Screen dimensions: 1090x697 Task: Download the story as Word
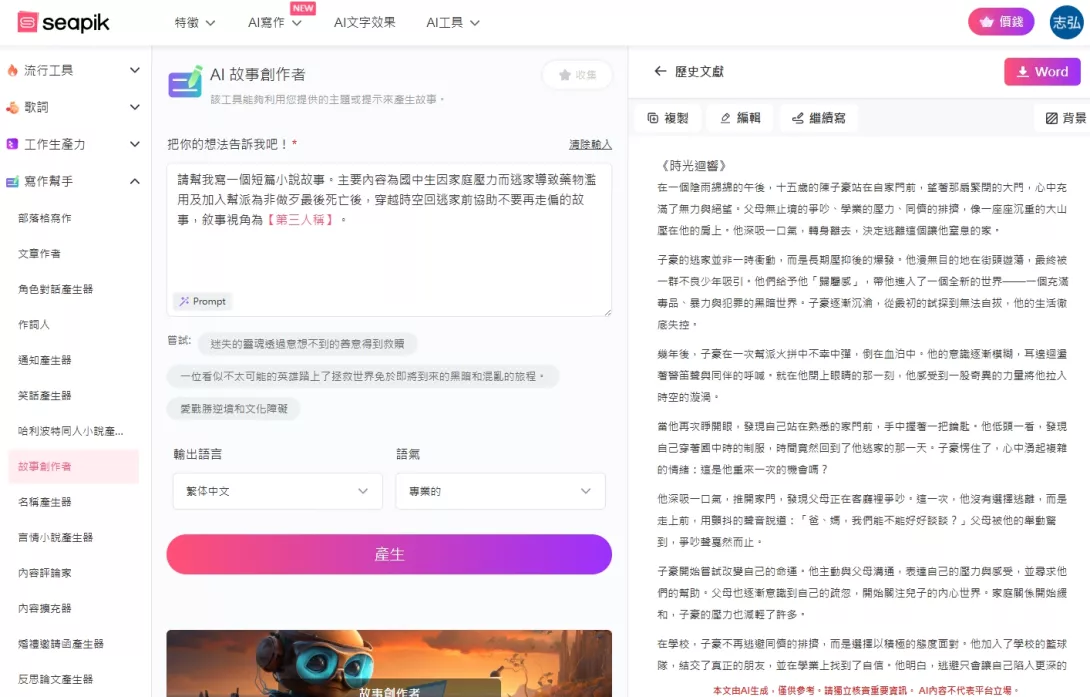tap(1042, 72)
